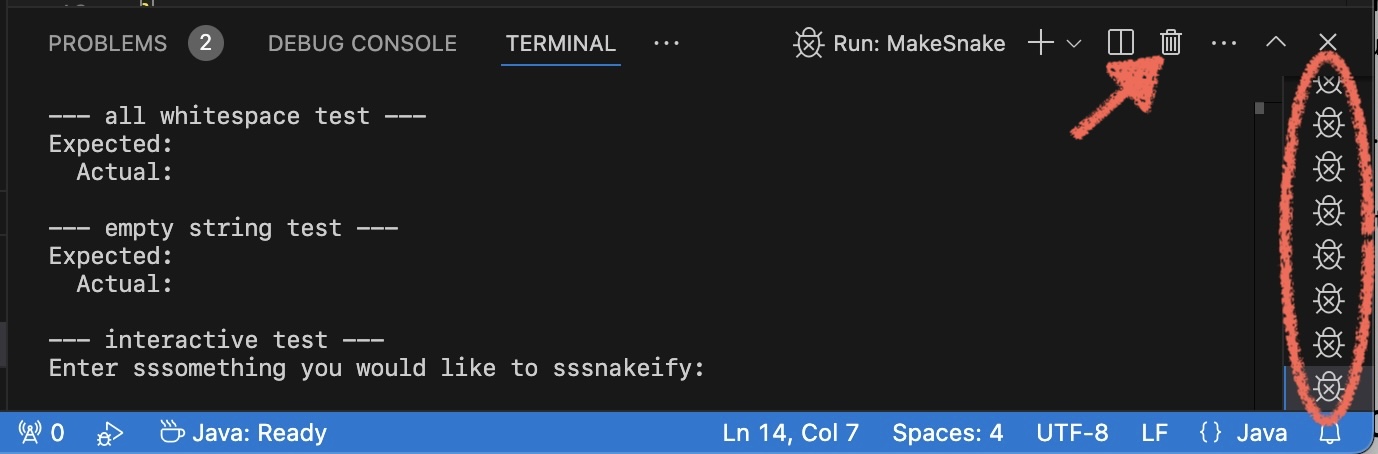The image size is (1378, 454).
Task: Click the Java: Ready status item
Action: tap(243, 433)
